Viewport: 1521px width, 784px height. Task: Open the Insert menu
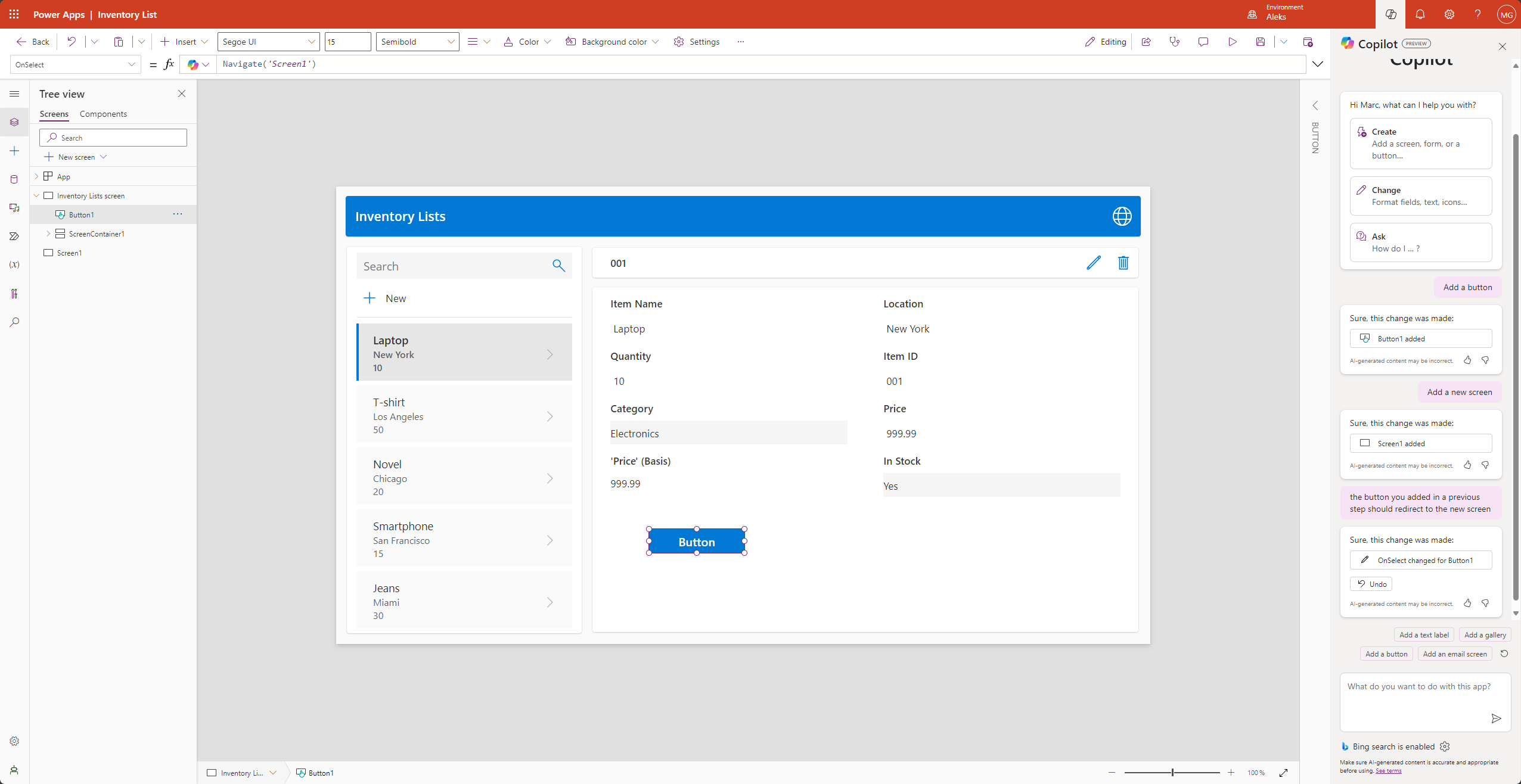(184, 42)
